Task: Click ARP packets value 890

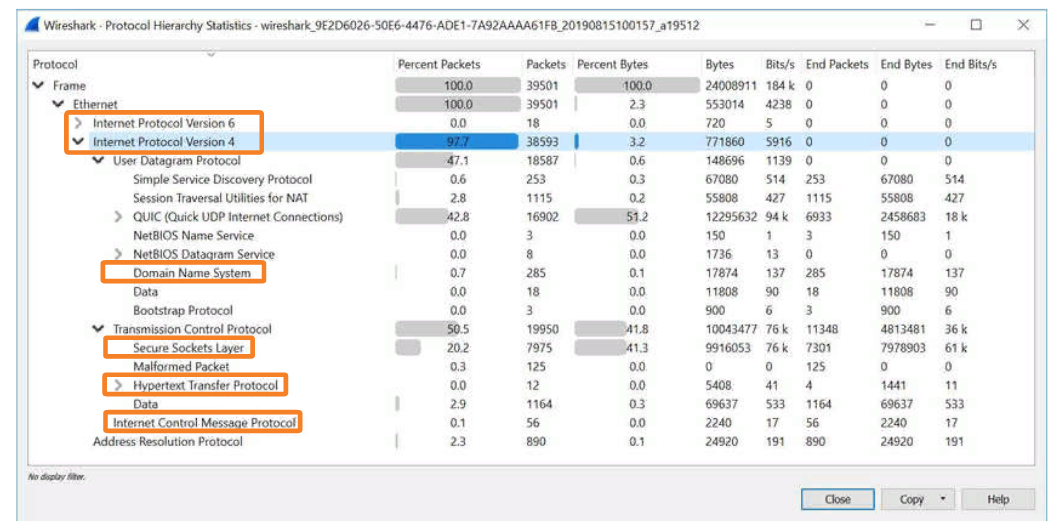Action: click(x=536, y=442)
